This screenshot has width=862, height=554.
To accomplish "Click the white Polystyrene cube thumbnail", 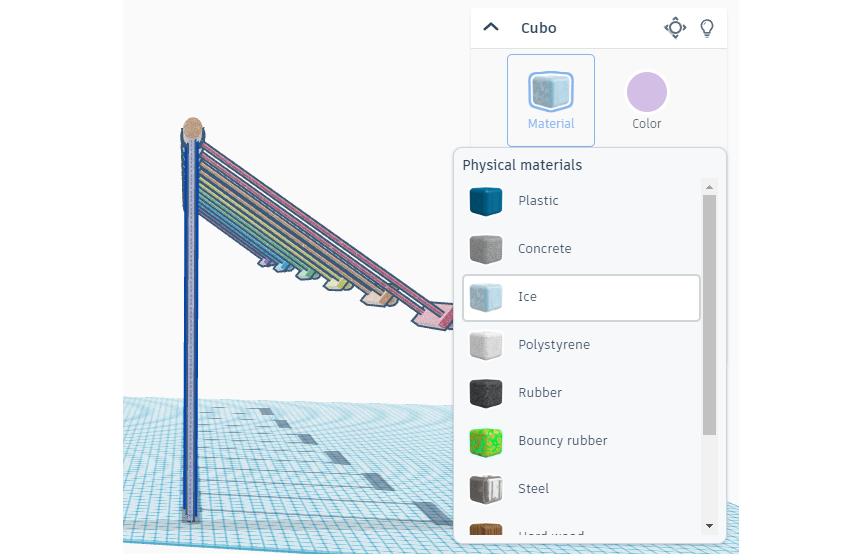I will 486,345.
